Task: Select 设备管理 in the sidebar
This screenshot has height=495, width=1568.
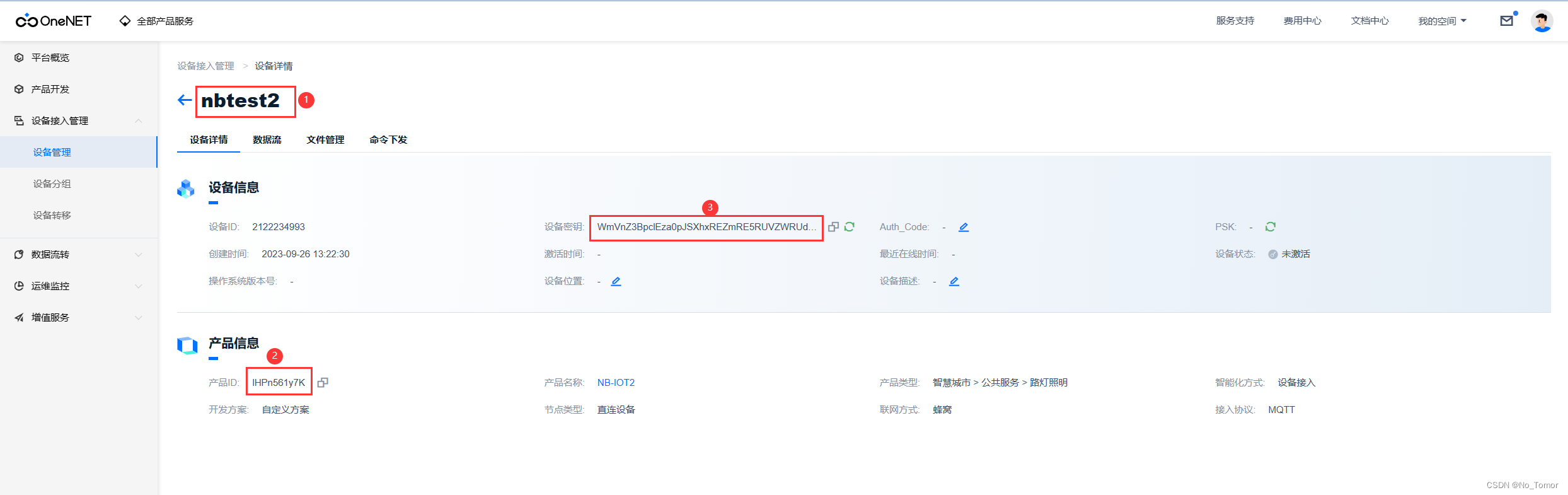Action: pyautogui.click(x=52, y=152)
